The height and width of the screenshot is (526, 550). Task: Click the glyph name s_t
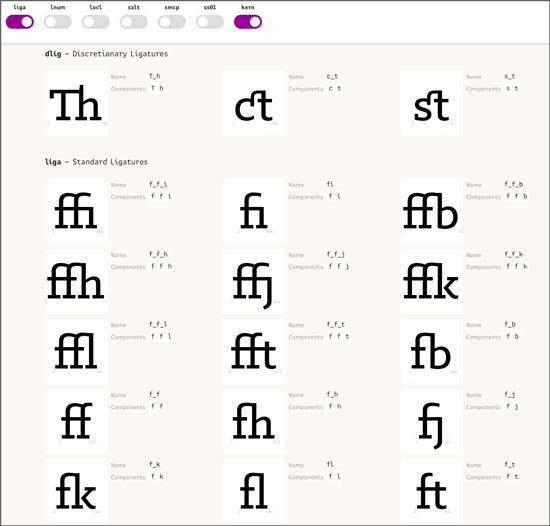pyautogui.click(x=510, y=76)
